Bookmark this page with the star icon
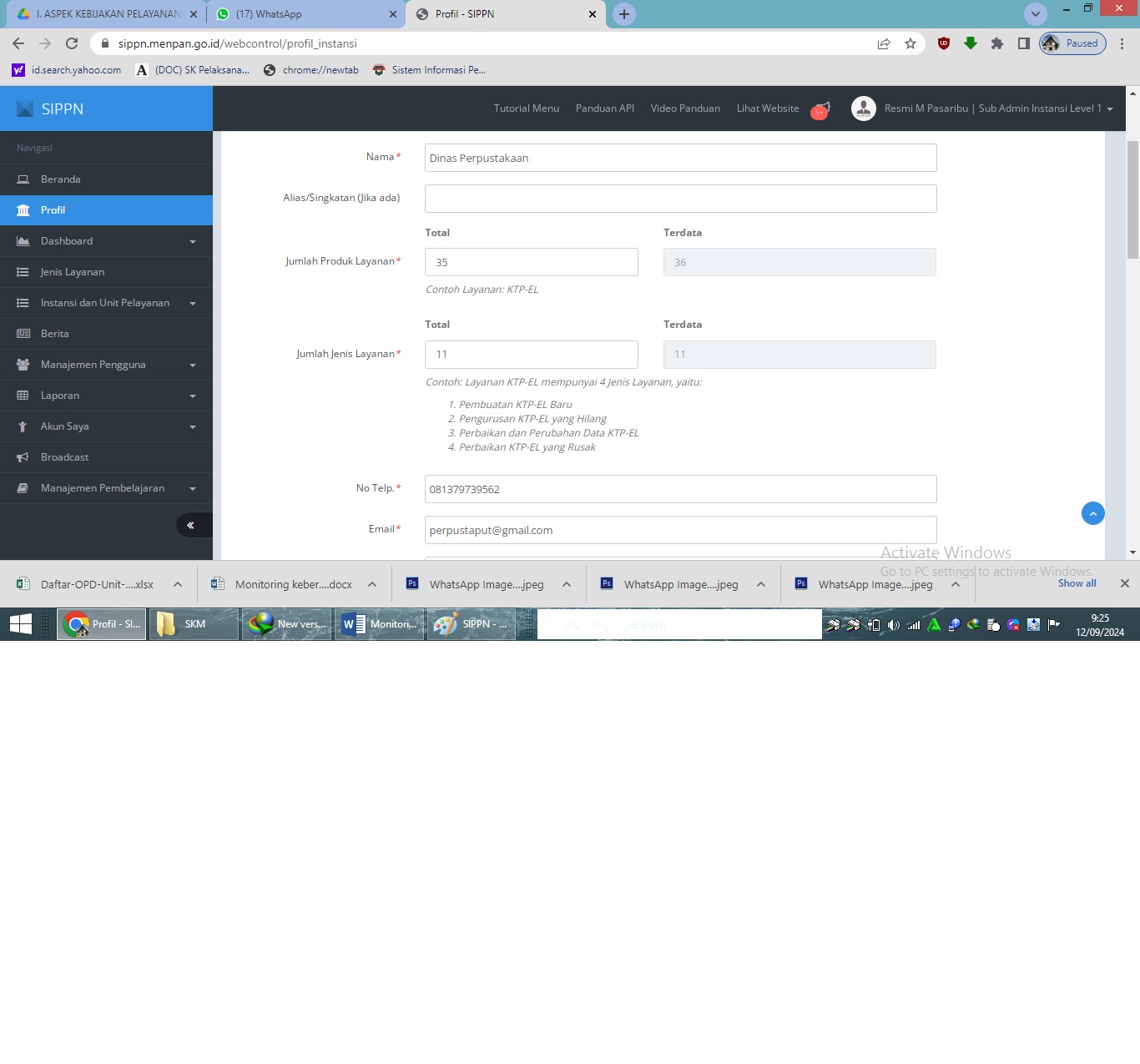1140x1064 pixels. point(910,43)
